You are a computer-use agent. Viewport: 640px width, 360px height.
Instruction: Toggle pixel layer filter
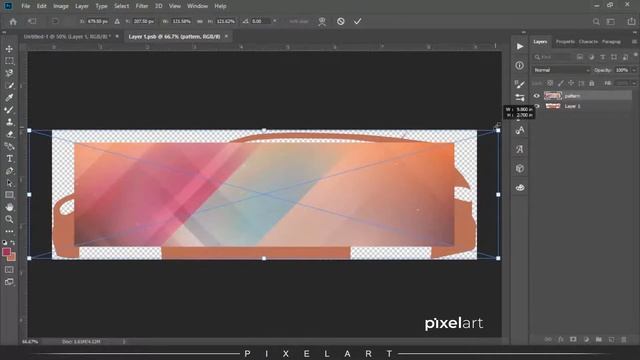(580, 57)
